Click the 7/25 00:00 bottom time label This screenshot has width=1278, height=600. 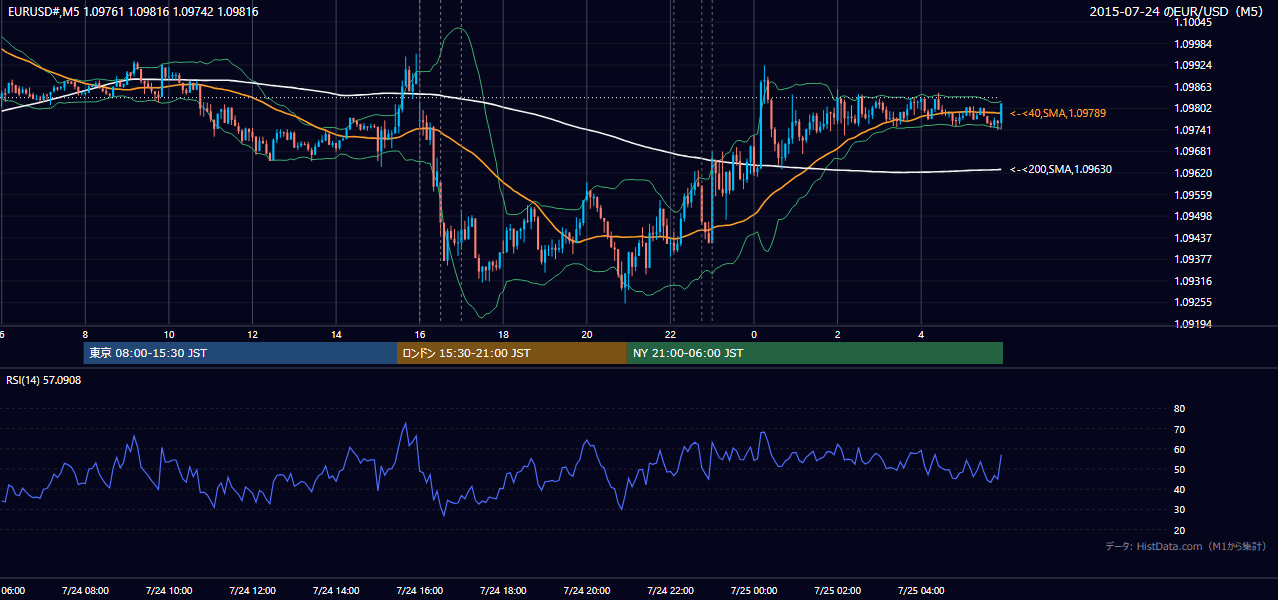(754, 590)
